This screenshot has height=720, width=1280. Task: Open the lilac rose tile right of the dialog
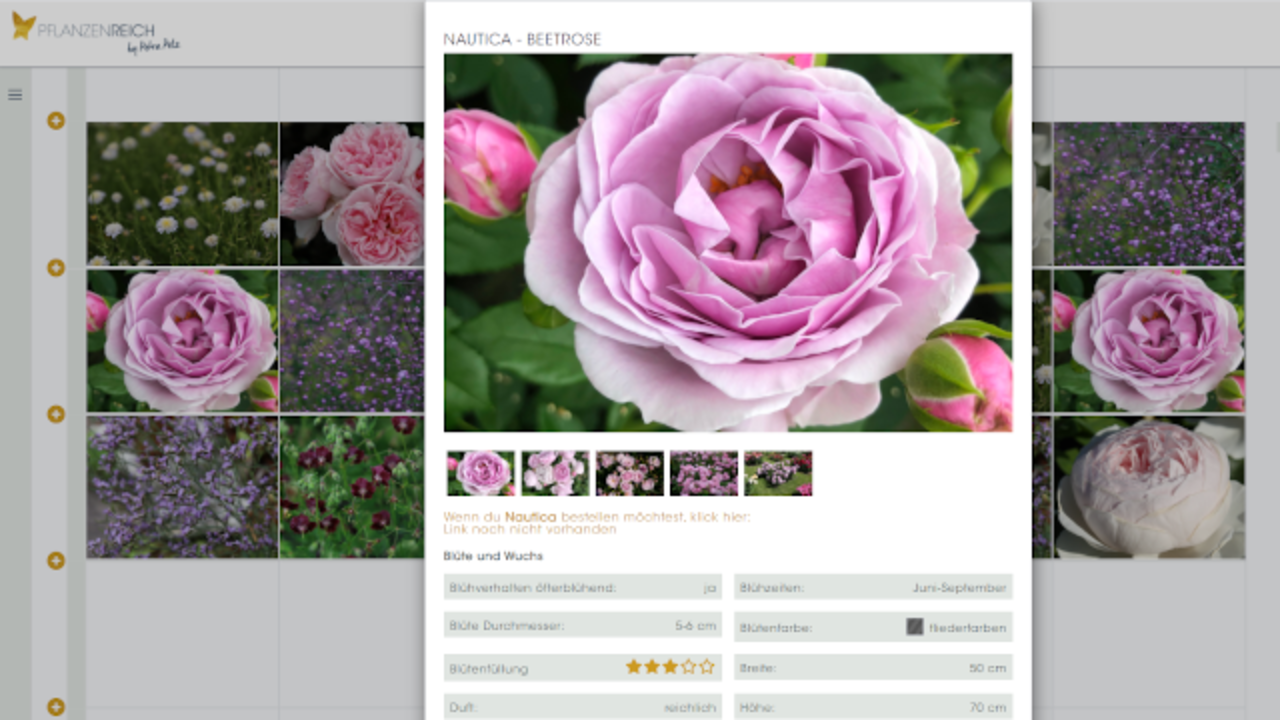(1149, 341)
